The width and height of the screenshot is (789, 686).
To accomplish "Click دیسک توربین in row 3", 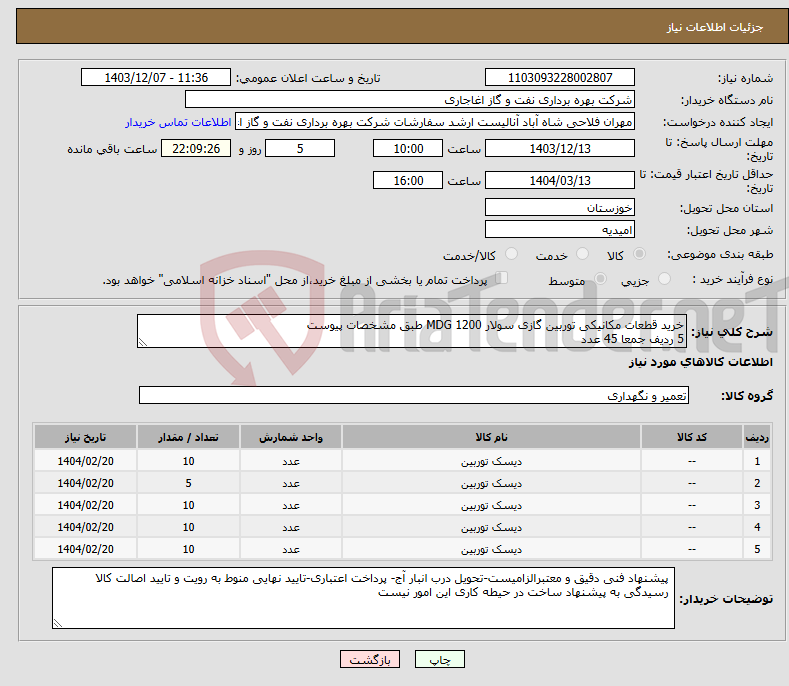I will [x=491, y=505].
